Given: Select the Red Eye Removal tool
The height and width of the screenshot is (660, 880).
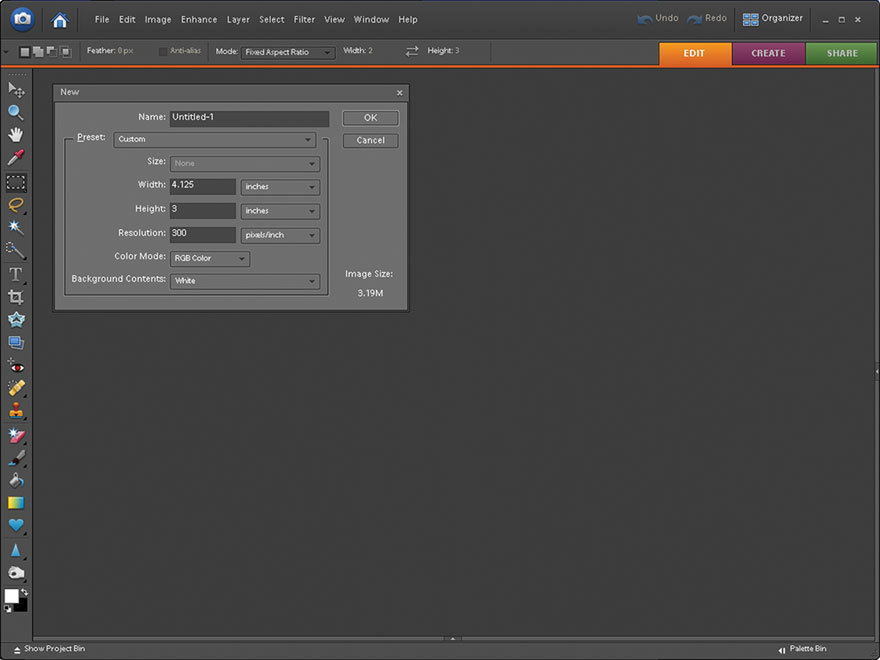Looking at the screenshot, I should coord(16,366).
